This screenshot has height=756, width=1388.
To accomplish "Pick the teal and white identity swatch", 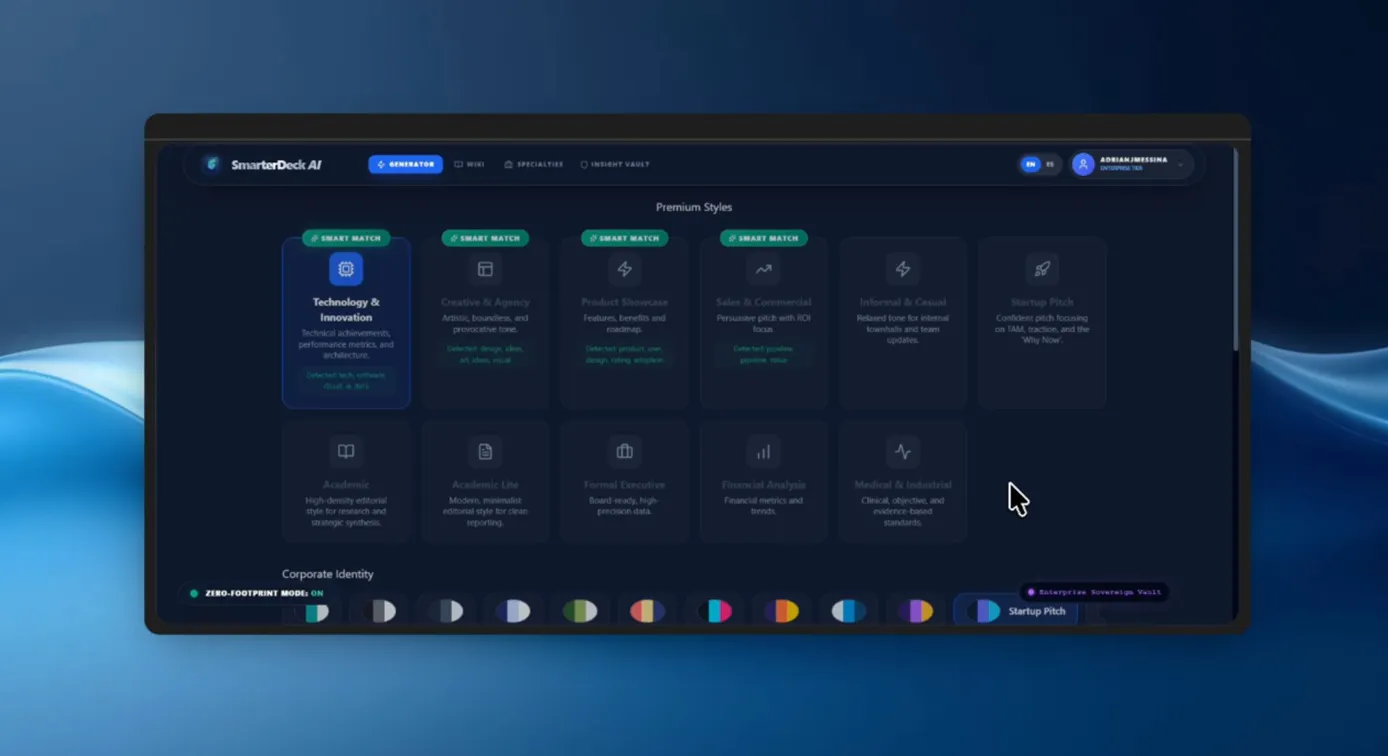I will 314,611.
